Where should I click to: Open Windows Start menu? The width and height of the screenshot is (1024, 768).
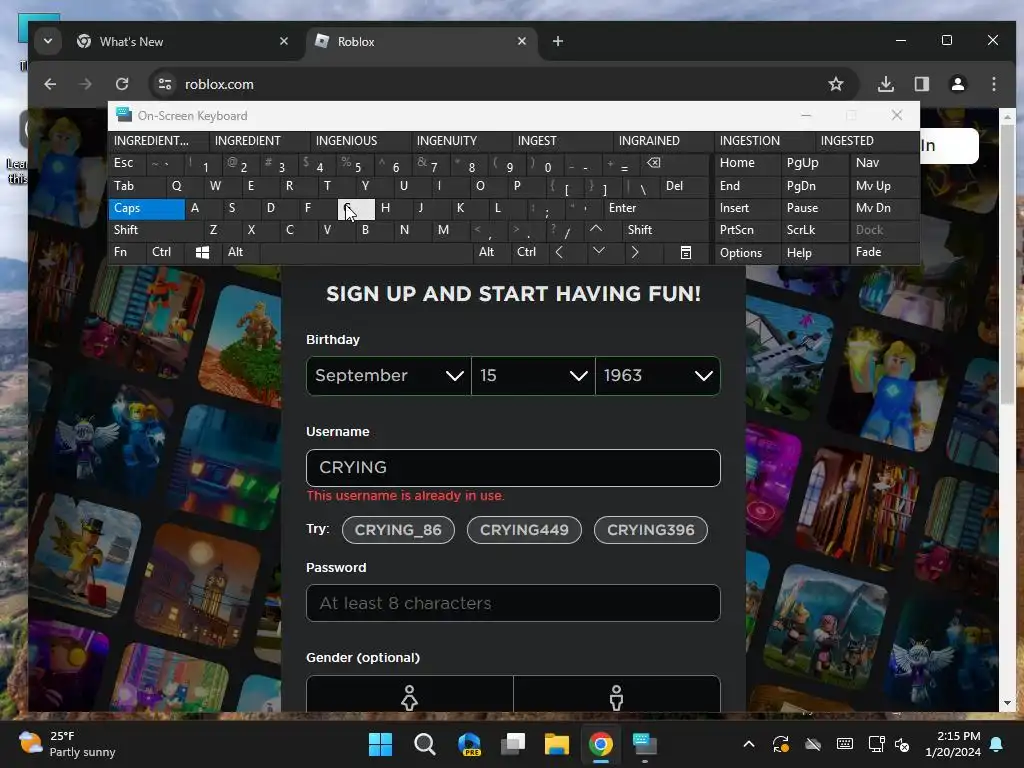tap(380, 744)
